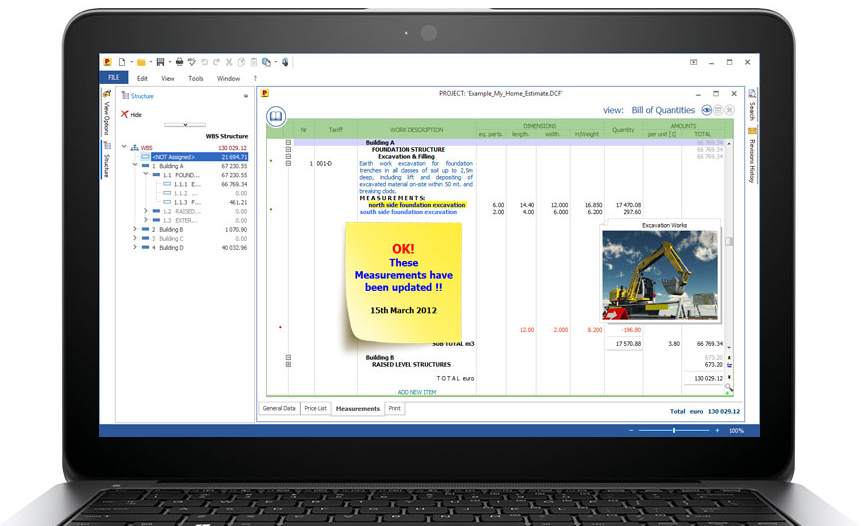This screenshot has height=526, width=865.
Task: Click the ADD NEW ITEM link
Action: tap(416, 392)
